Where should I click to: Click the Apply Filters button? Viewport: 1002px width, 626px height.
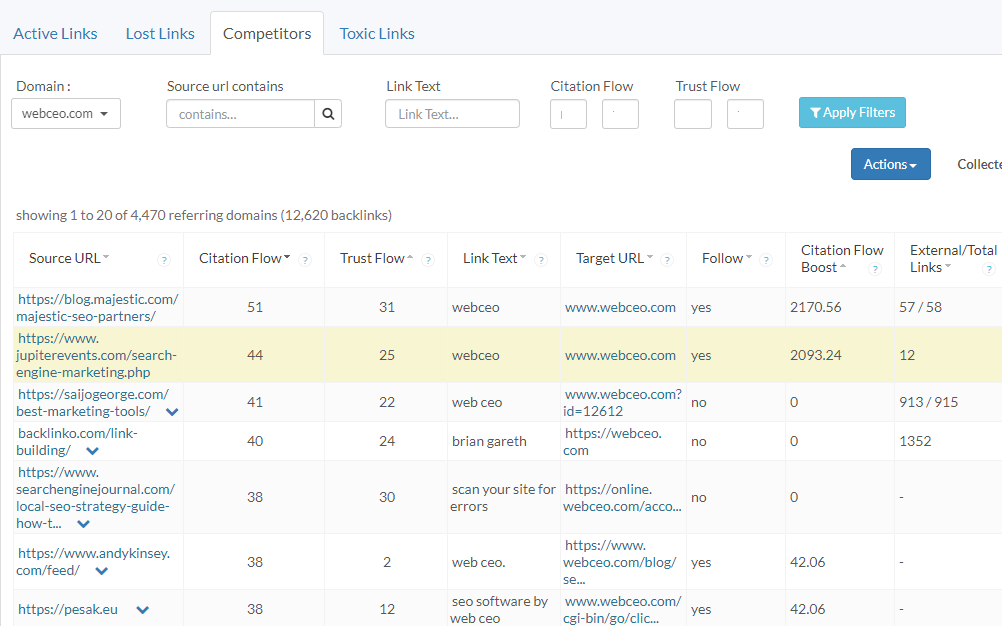click(x=852, y=112)
